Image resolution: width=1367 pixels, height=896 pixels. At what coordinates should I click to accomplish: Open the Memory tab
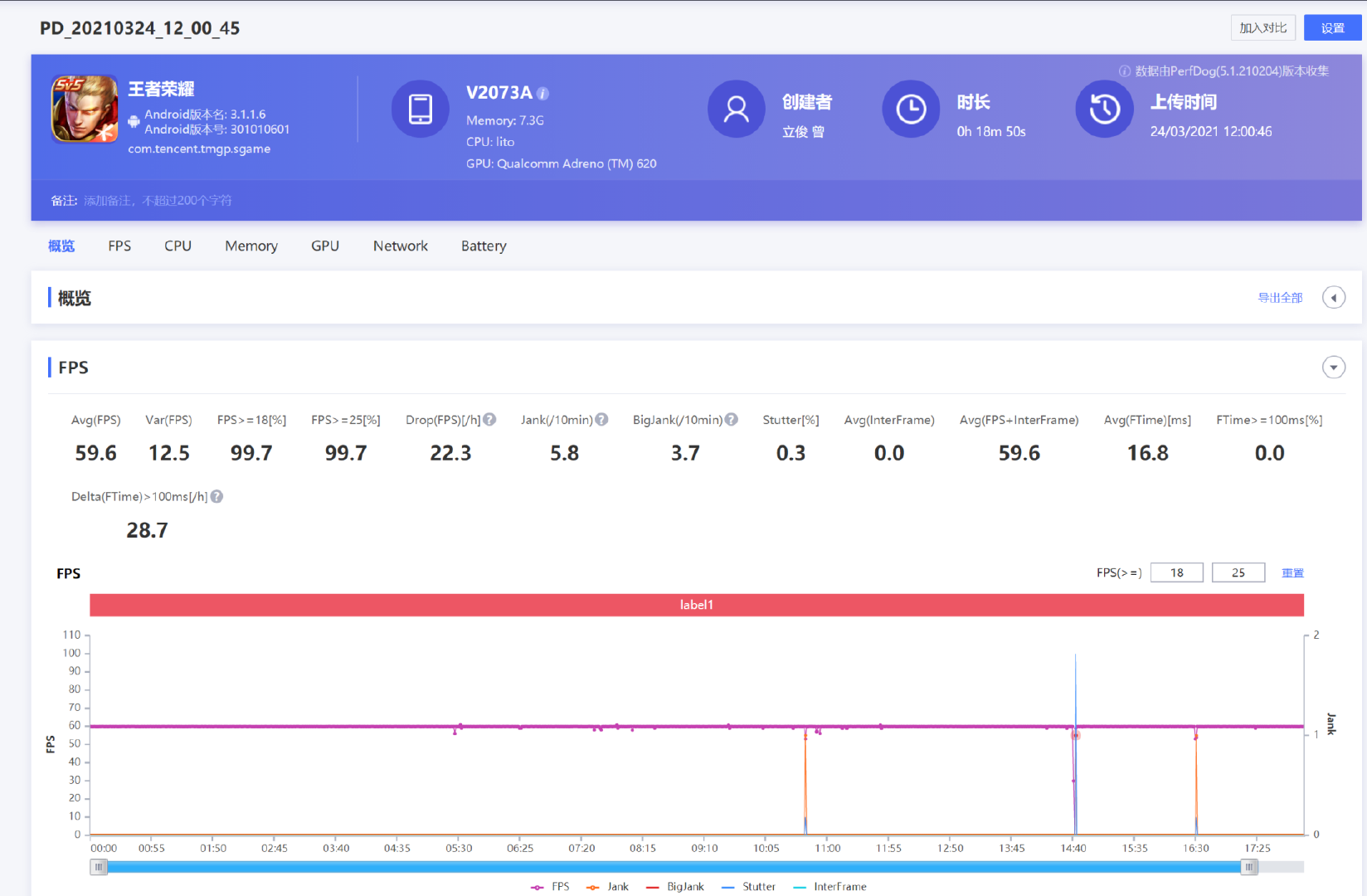click(251, 246)
